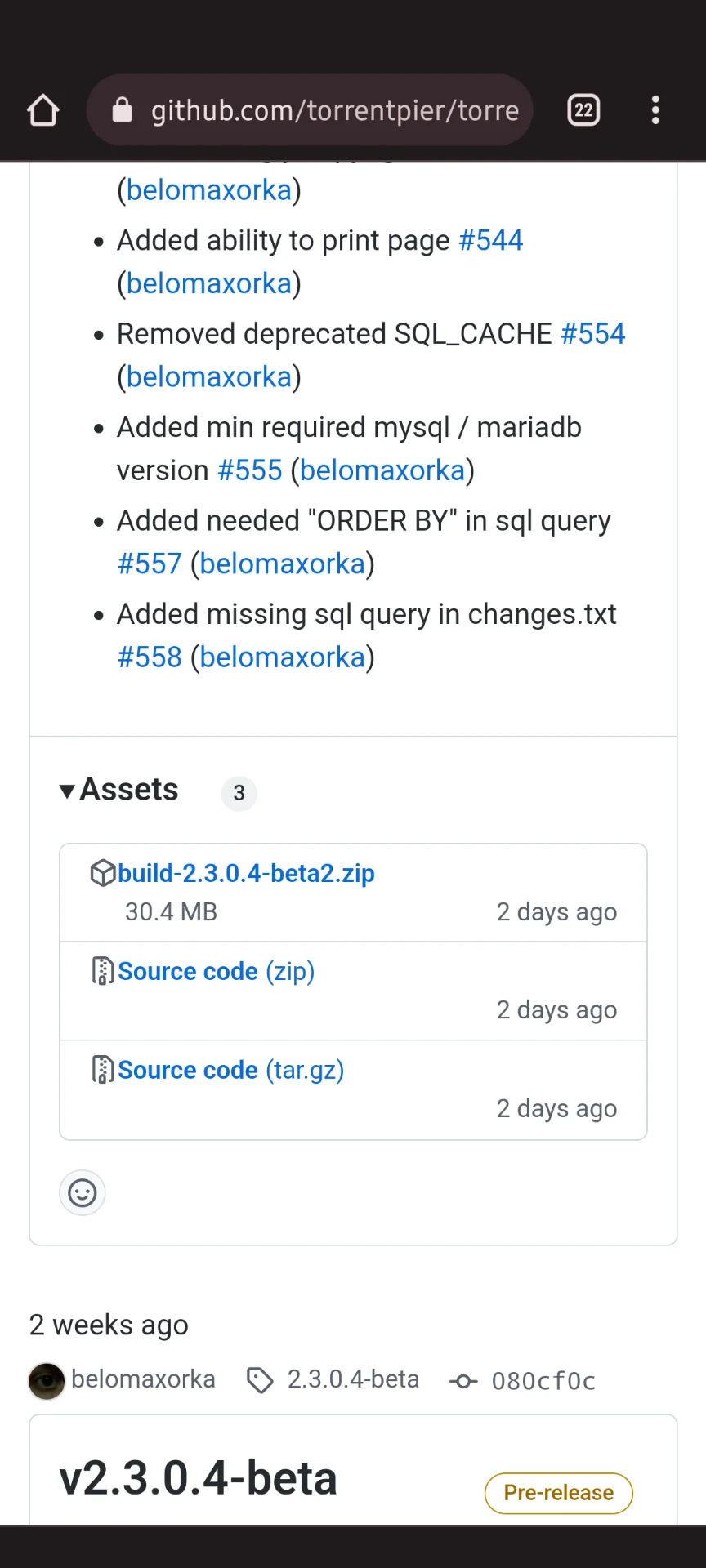
Task: Open the browser three-dot menu
Action: click(x=655, y=110)
